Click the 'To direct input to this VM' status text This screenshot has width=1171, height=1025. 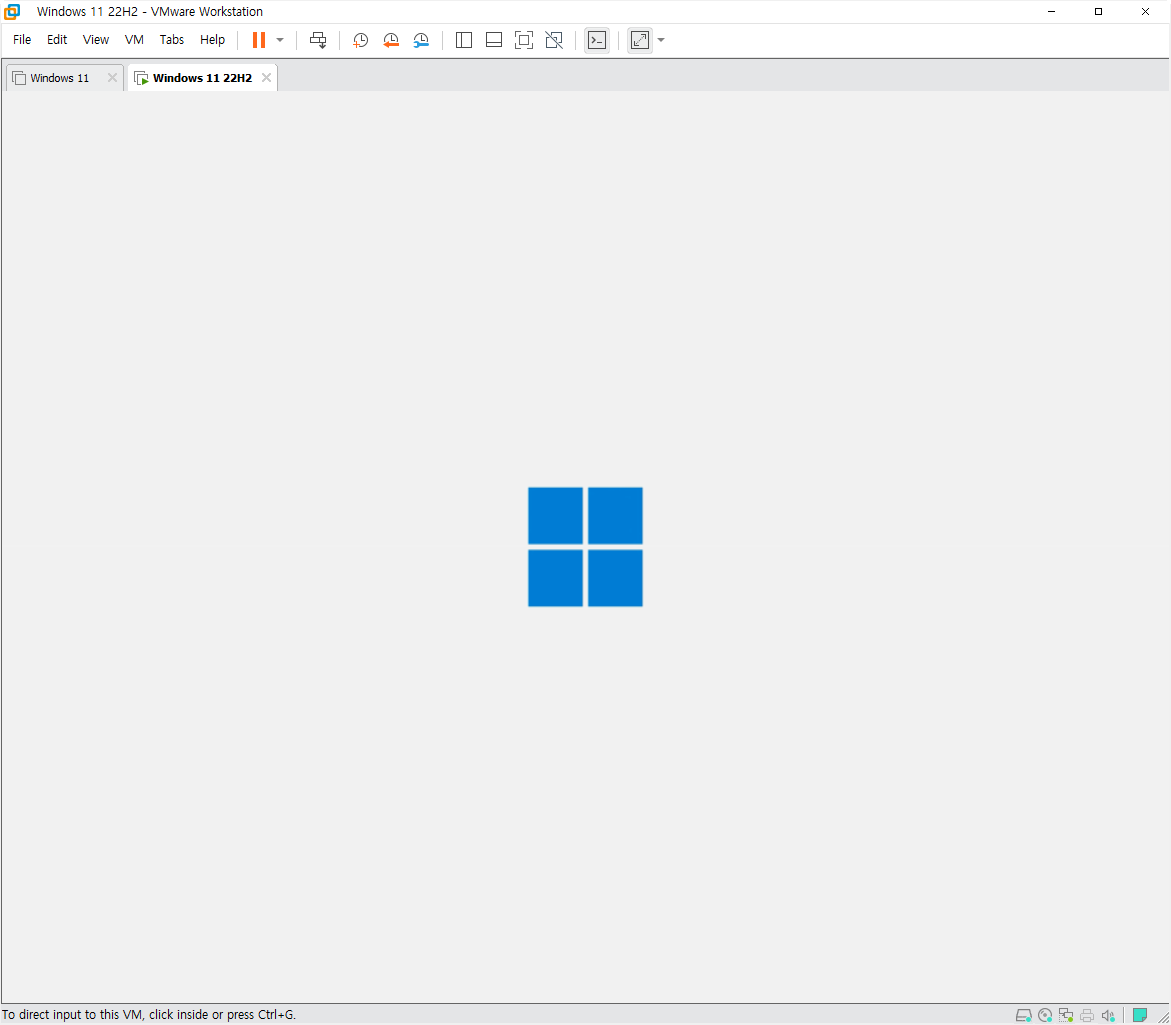(149, 1015)
